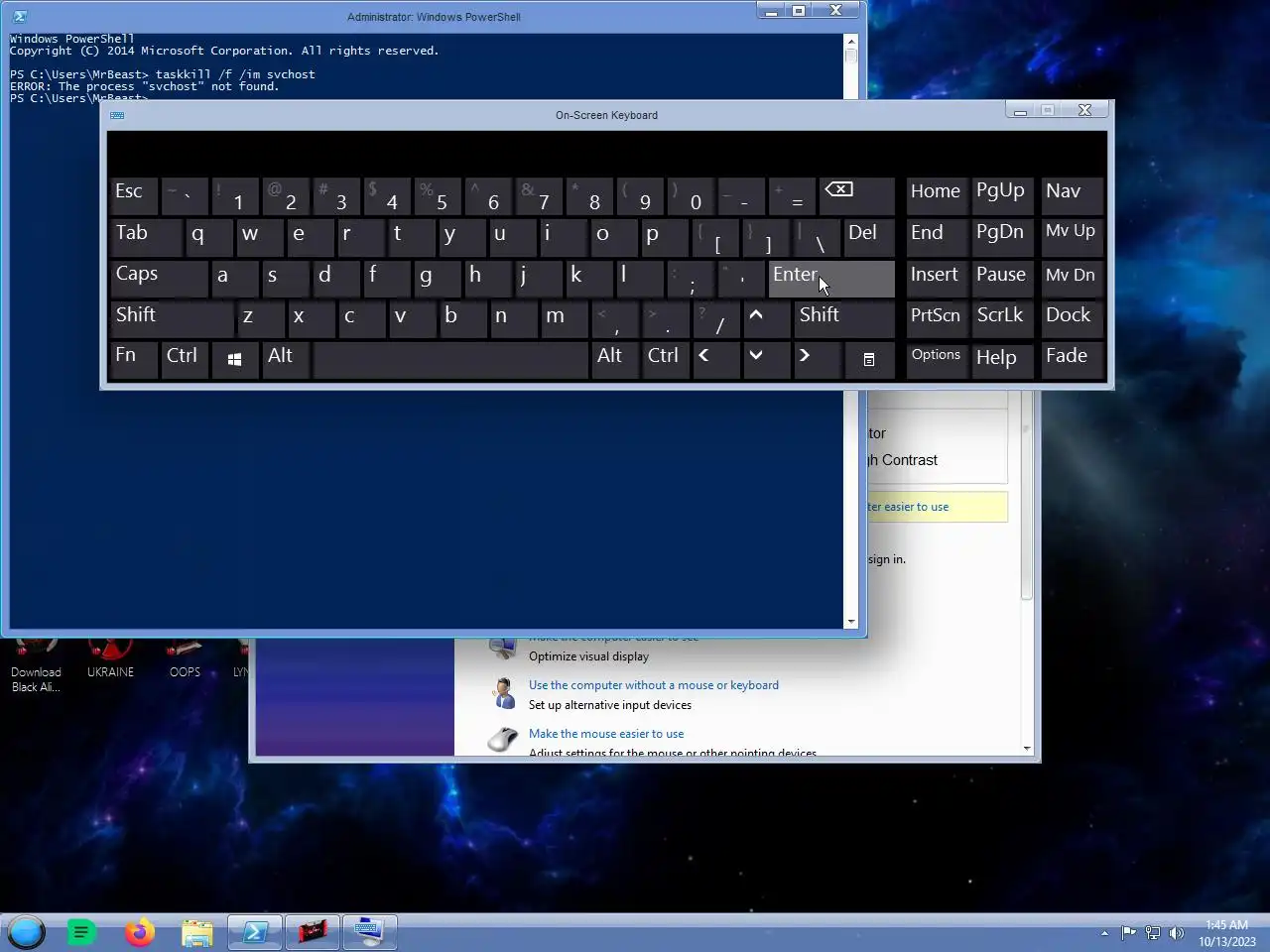Click the network tray icon
Screen dimensions: 1270x952
click(x=1153, y=932)
